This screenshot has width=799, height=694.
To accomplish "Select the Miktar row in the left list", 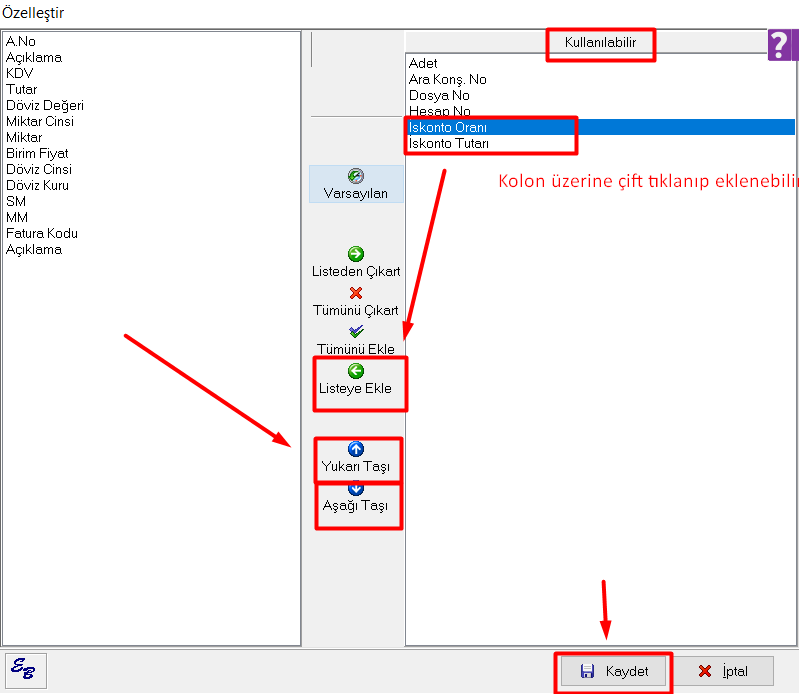I will [x=151, y=138].
